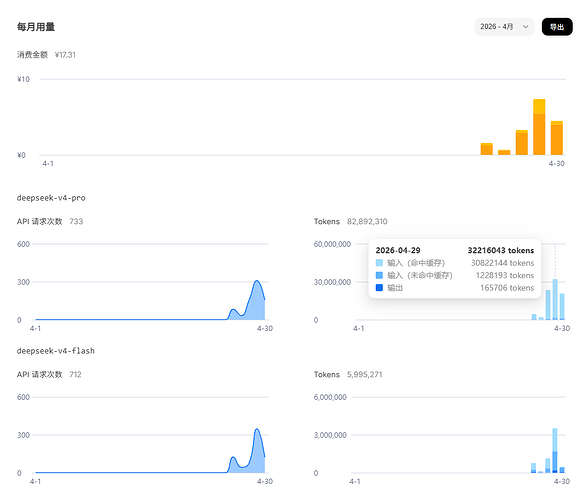Click the tallest orange bar in spending chart
This screenshot has width=580, height=500.
[539, 127]
